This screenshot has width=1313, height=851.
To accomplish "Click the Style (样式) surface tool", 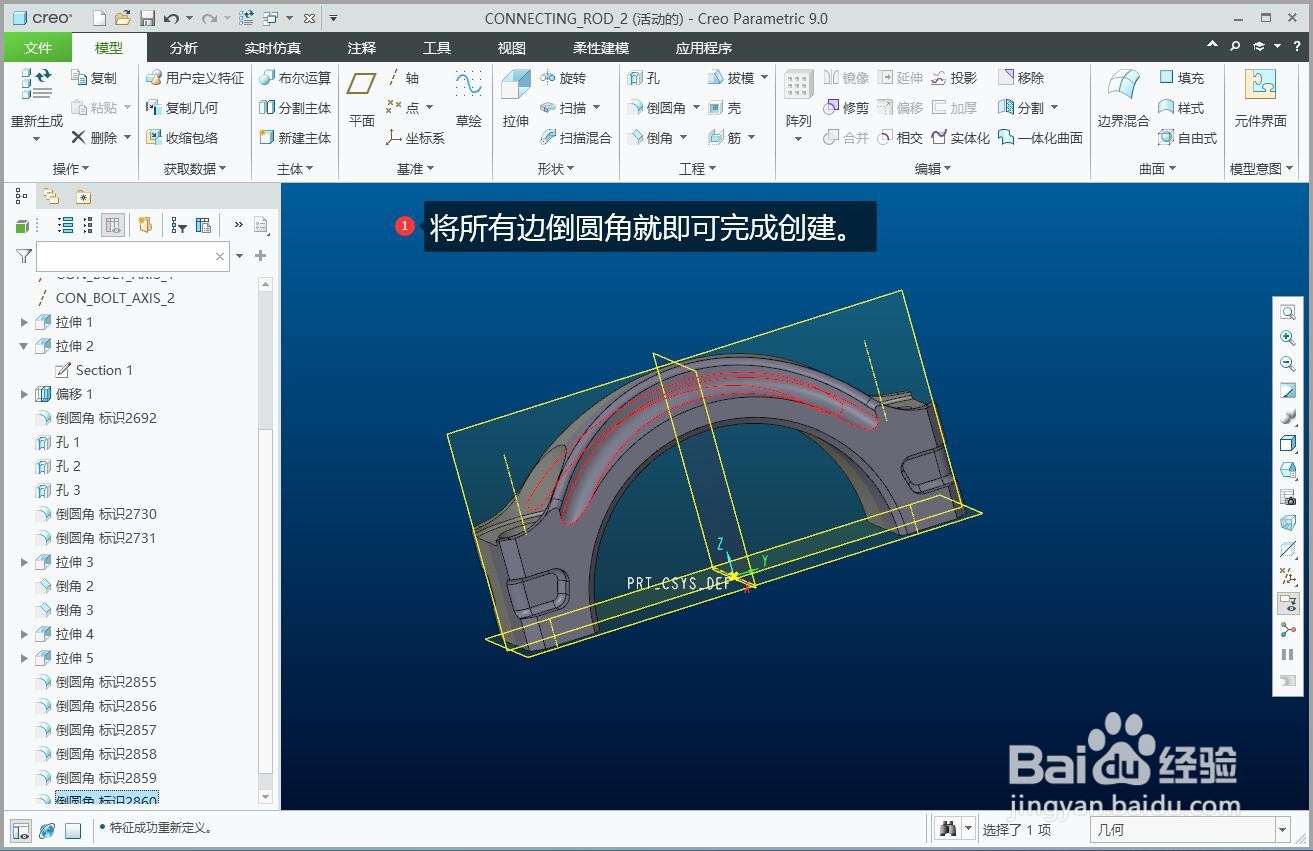I will [1181, 108].
